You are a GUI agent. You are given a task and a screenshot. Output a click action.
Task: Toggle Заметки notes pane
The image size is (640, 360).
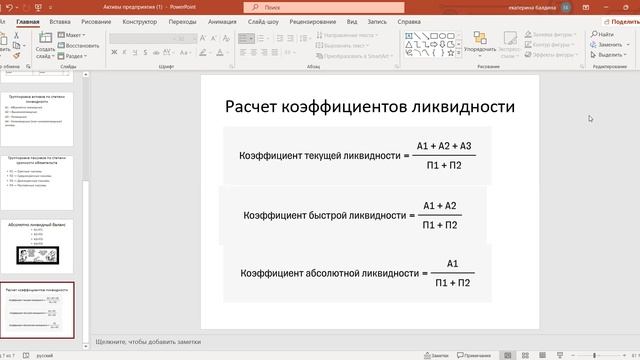pyautogui.click(x=436, y=356)
